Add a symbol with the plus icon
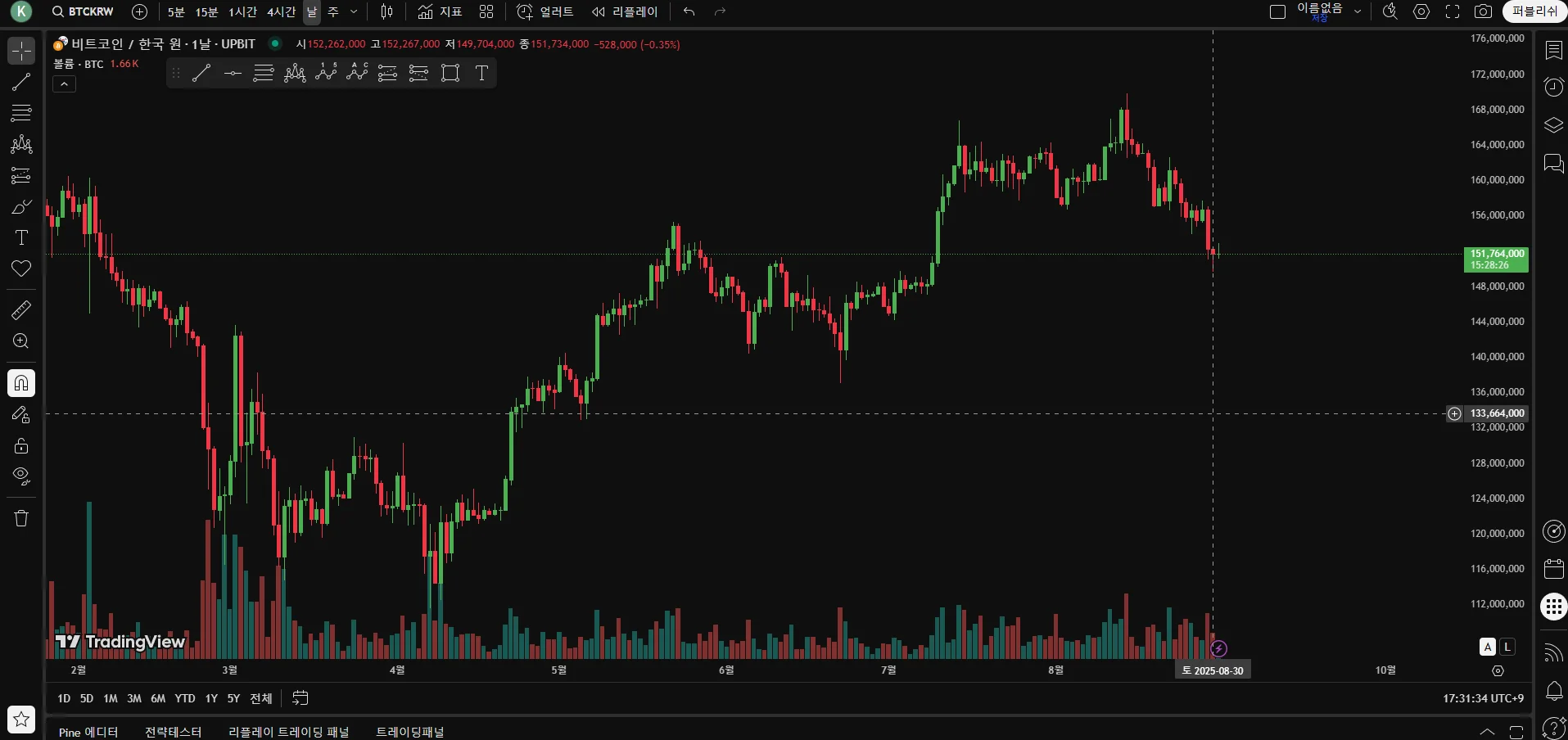This screenshot has width=1568, height=740. point(140,11)
